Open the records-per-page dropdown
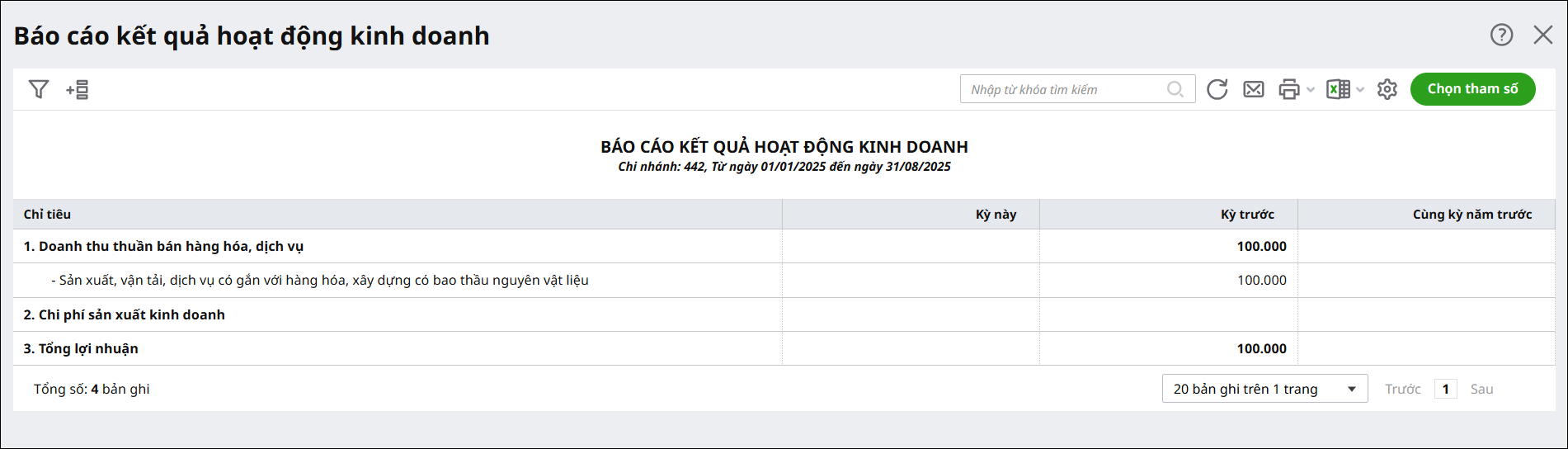The height and width of the screenshot is (449, 1568). [x=1264, y=389]
